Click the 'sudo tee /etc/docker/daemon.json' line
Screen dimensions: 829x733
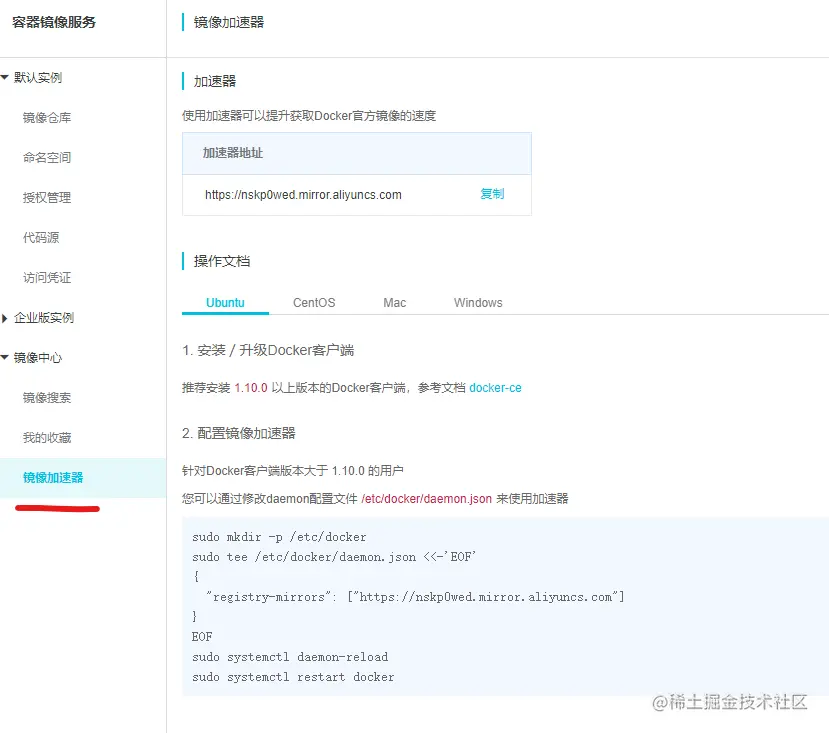[x=334, y=557]
